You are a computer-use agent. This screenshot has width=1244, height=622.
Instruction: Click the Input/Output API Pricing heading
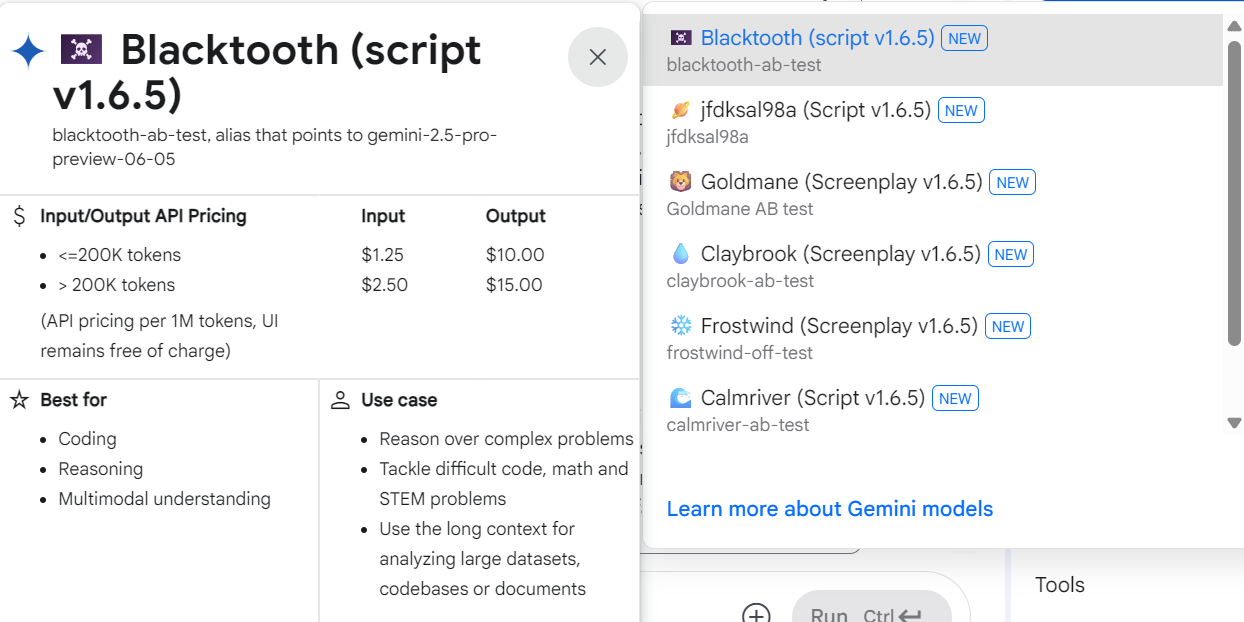click(x=143, y=216)
